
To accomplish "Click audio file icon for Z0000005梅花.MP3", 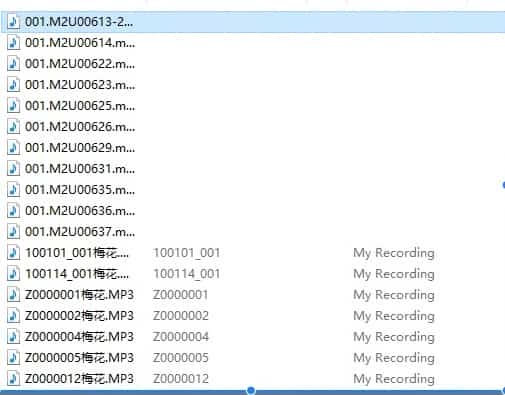I will pyautogui.click(x=13, y=358).
